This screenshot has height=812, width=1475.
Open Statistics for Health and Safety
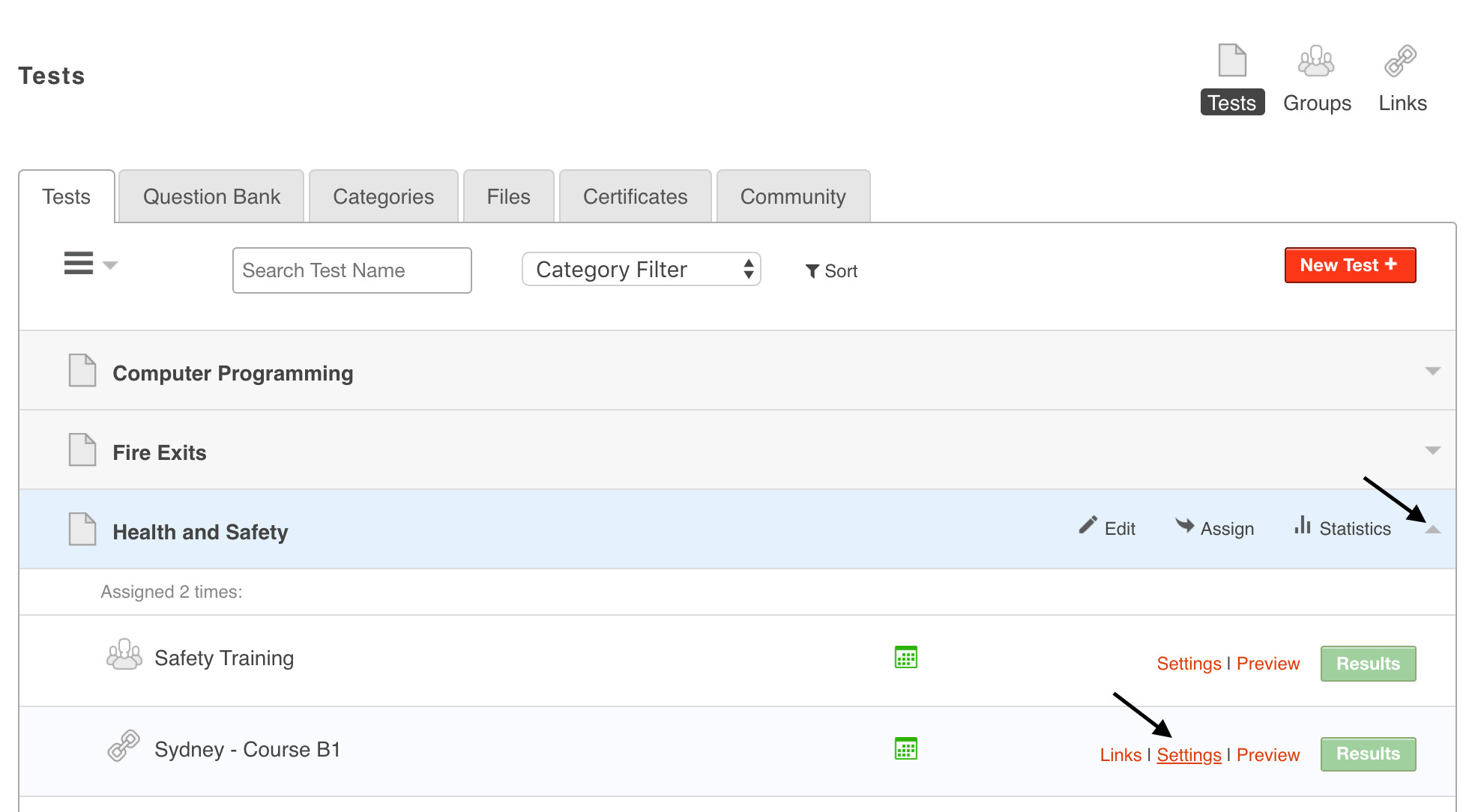pyautogui.click(x=1342, y=527)
